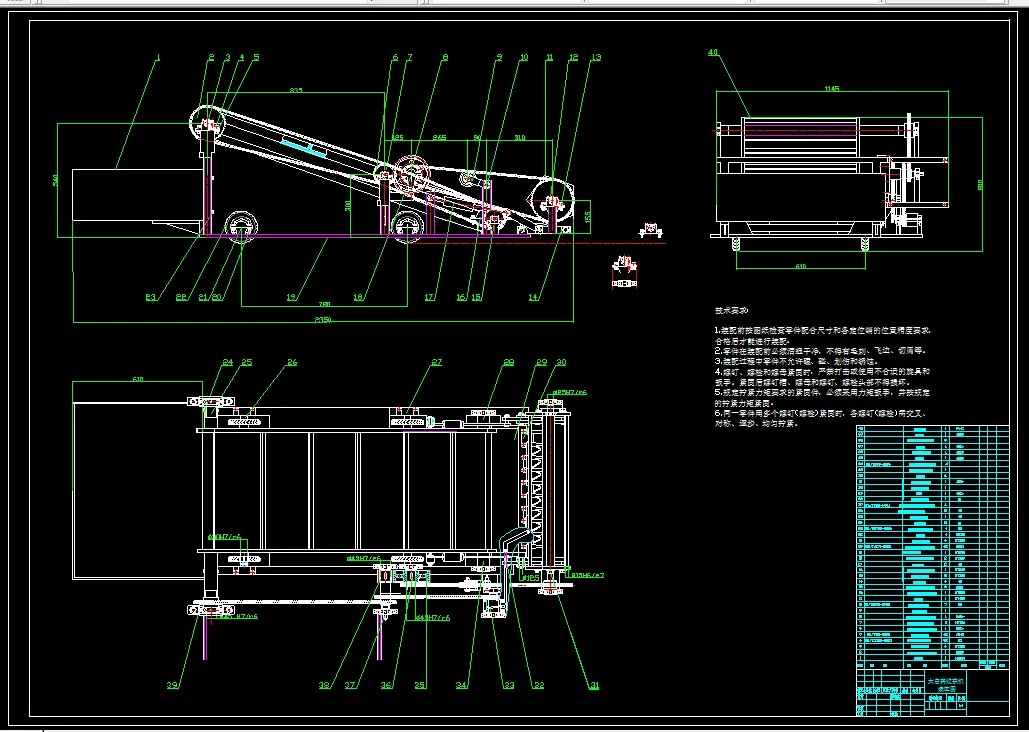The image size is (1029, 732).
Task: Click the 610 dimension in plan view
Action: click(138, 379)
